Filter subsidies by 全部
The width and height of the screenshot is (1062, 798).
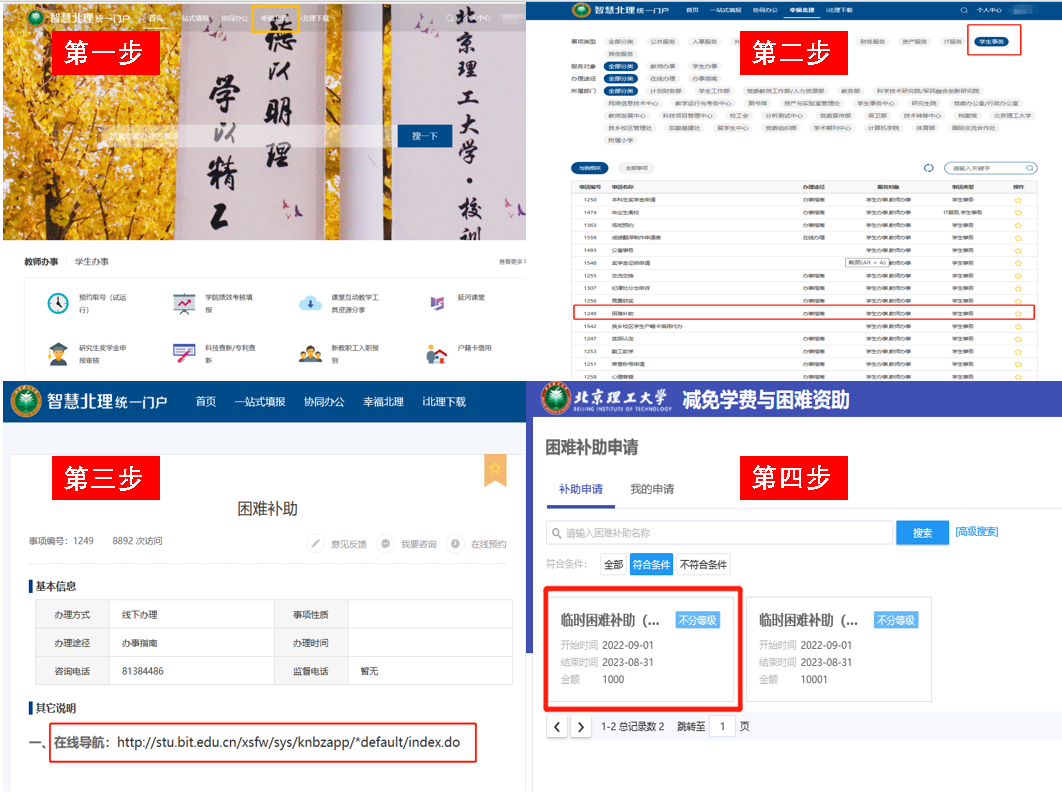pyautogui.click(x=614, y=564)
